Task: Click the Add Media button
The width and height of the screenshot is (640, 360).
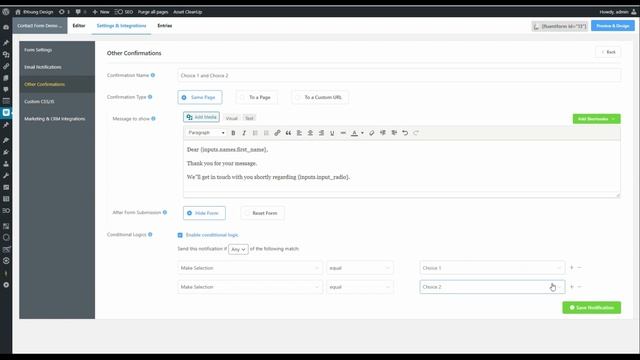Action: point(201,117)
